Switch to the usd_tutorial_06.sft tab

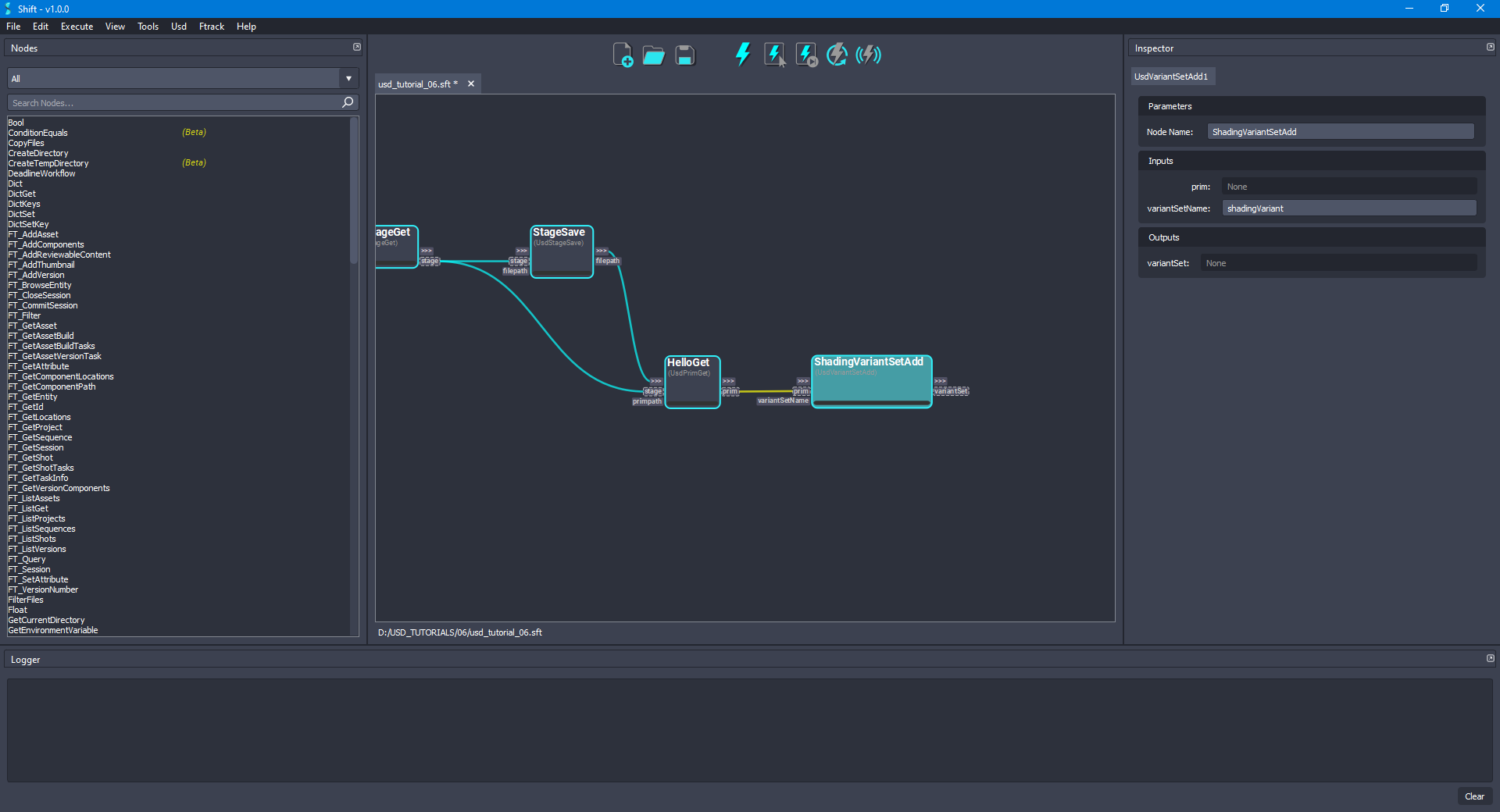coord(418,84)
